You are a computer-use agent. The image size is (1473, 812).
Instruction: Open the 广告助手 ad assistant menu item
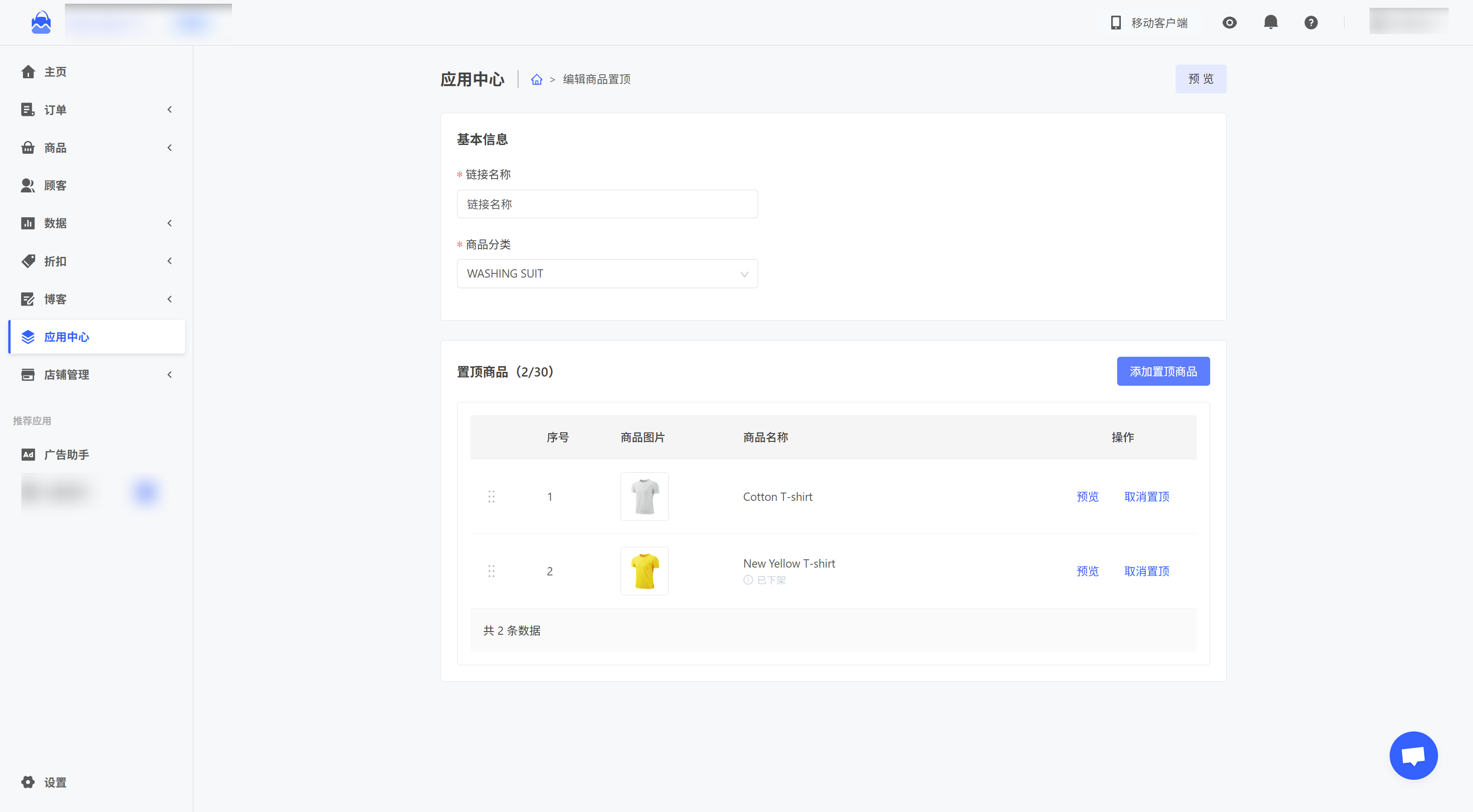tap(66, 454)
